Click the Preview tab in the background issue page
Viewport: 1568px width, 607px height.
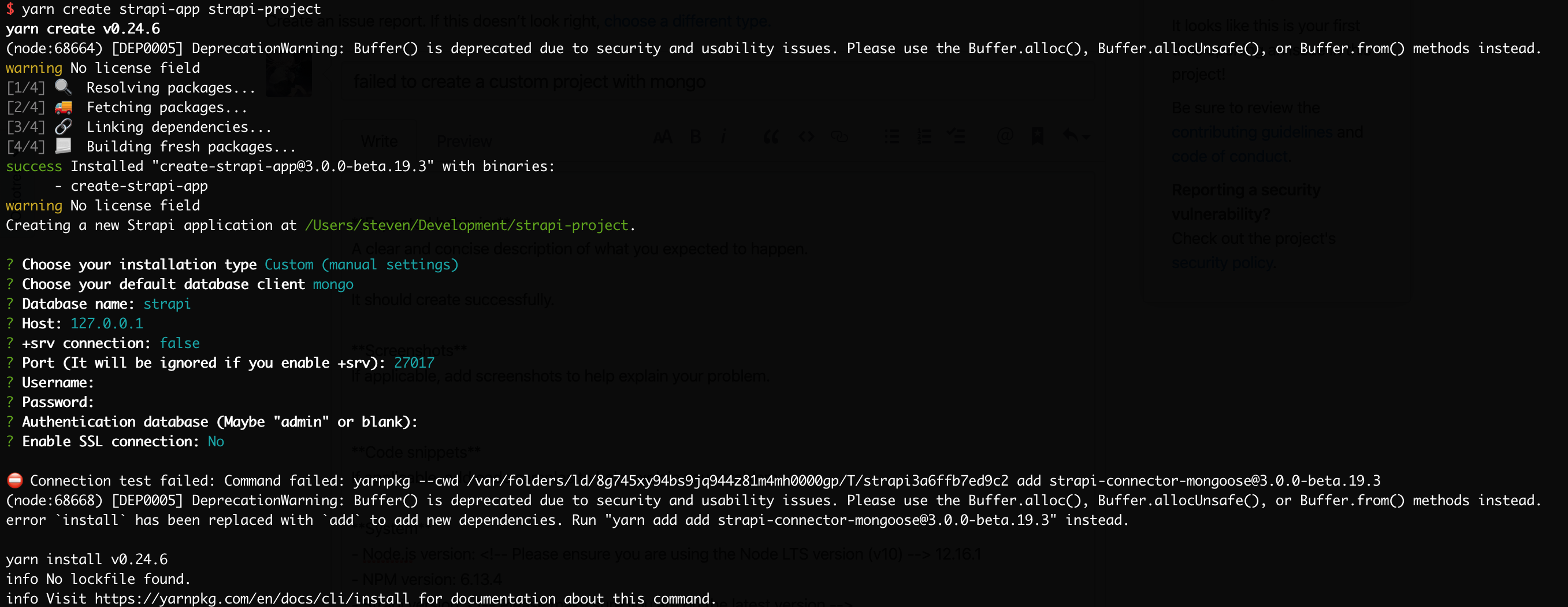click(465, 141)
